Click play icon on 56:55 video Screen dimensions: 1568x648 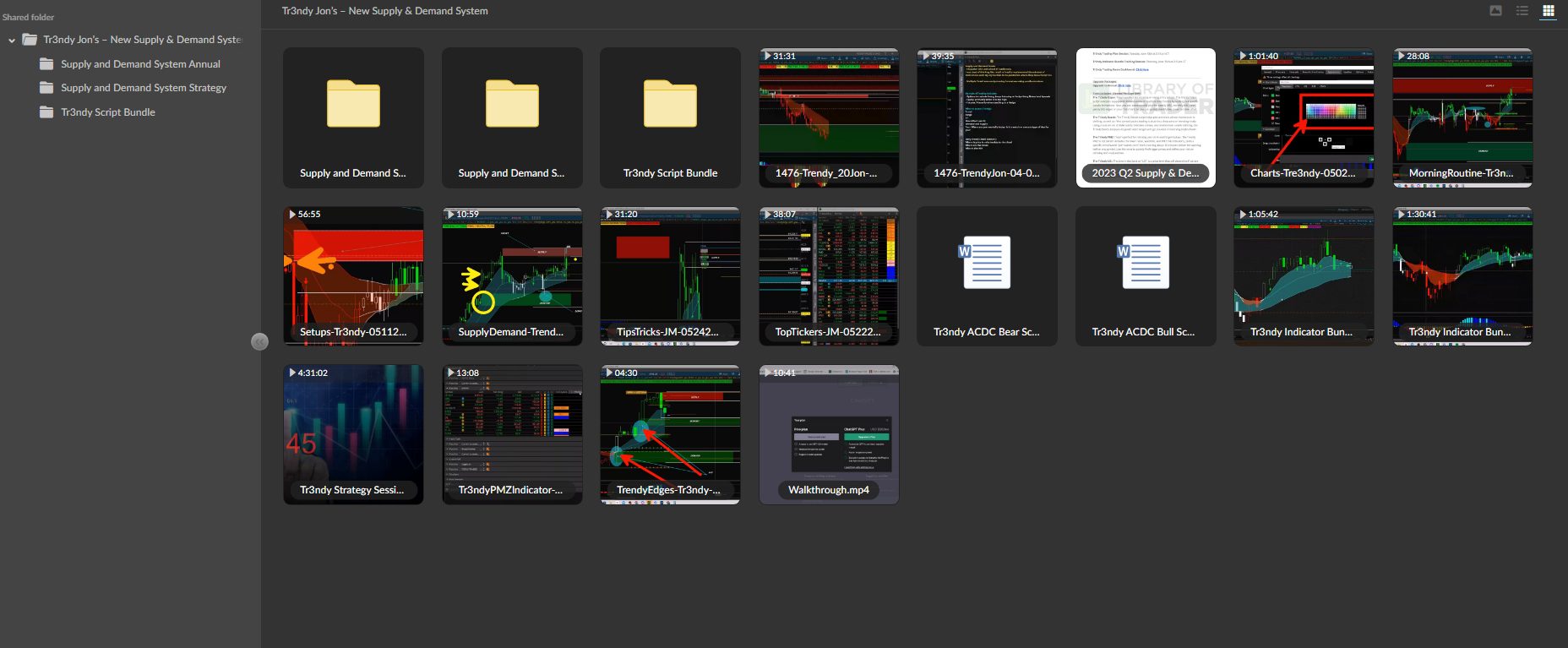[292, 215]
